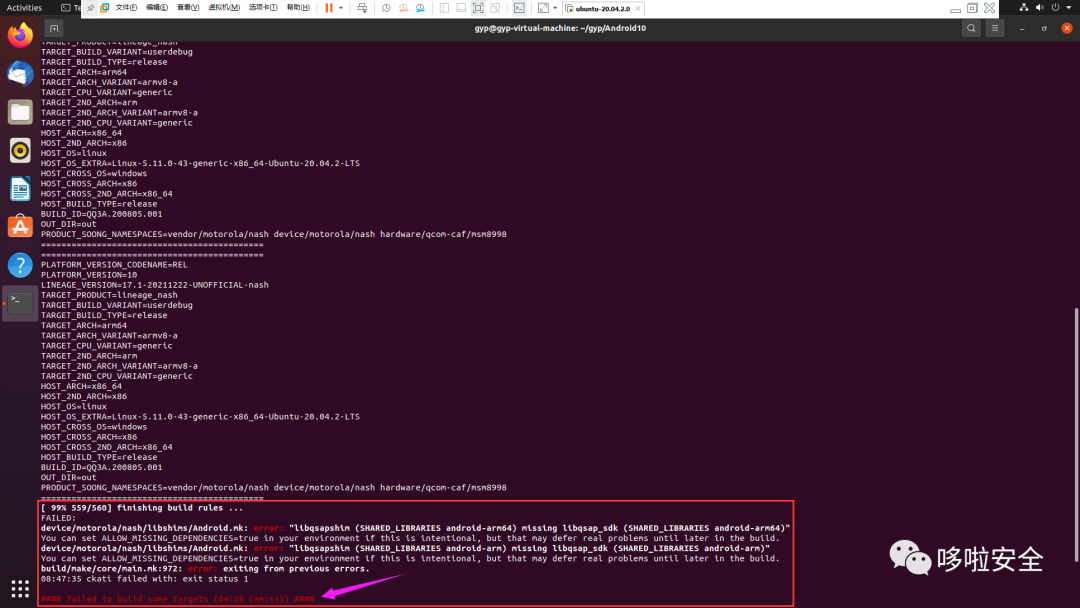Screen dimensions: 1080x608
Task: Open the power system menu
Action: 1055,8
